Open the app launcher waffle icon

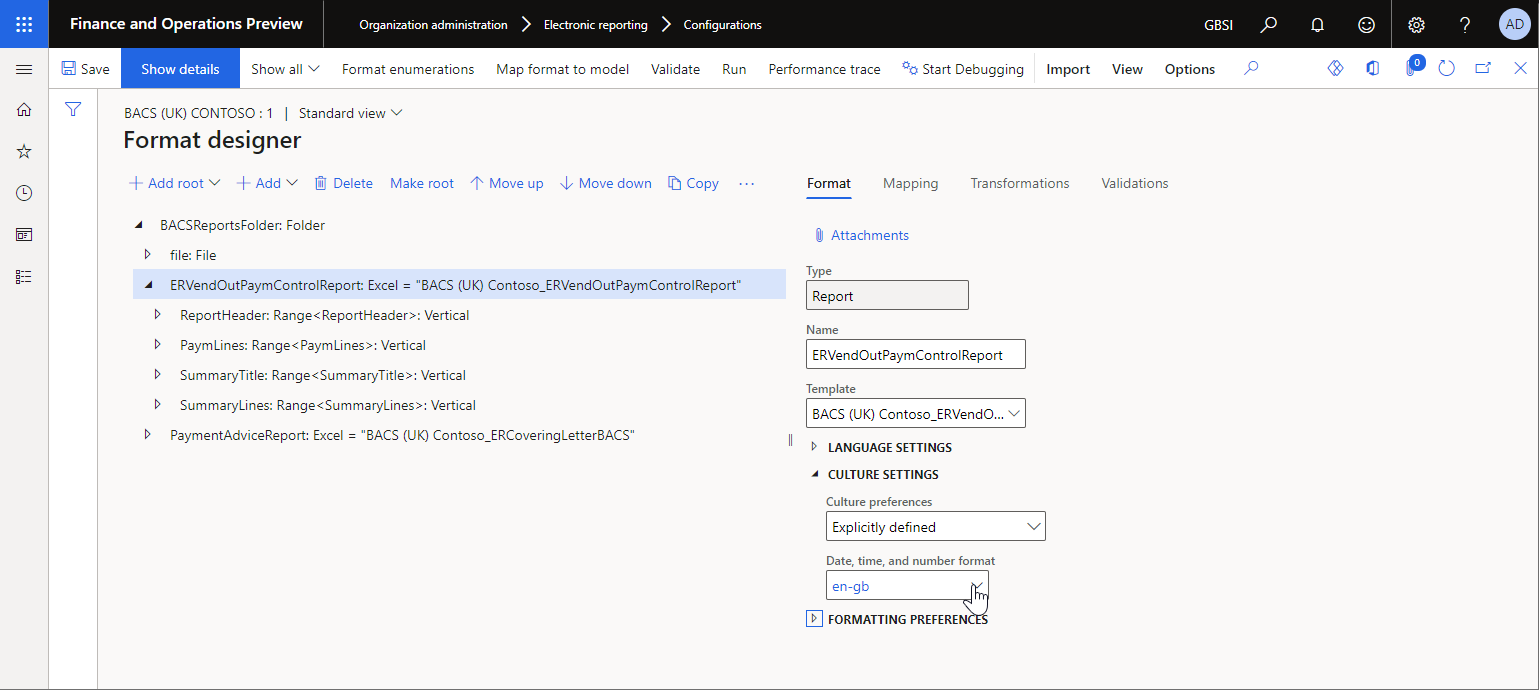pyautogui.click(x=23, y=24)
